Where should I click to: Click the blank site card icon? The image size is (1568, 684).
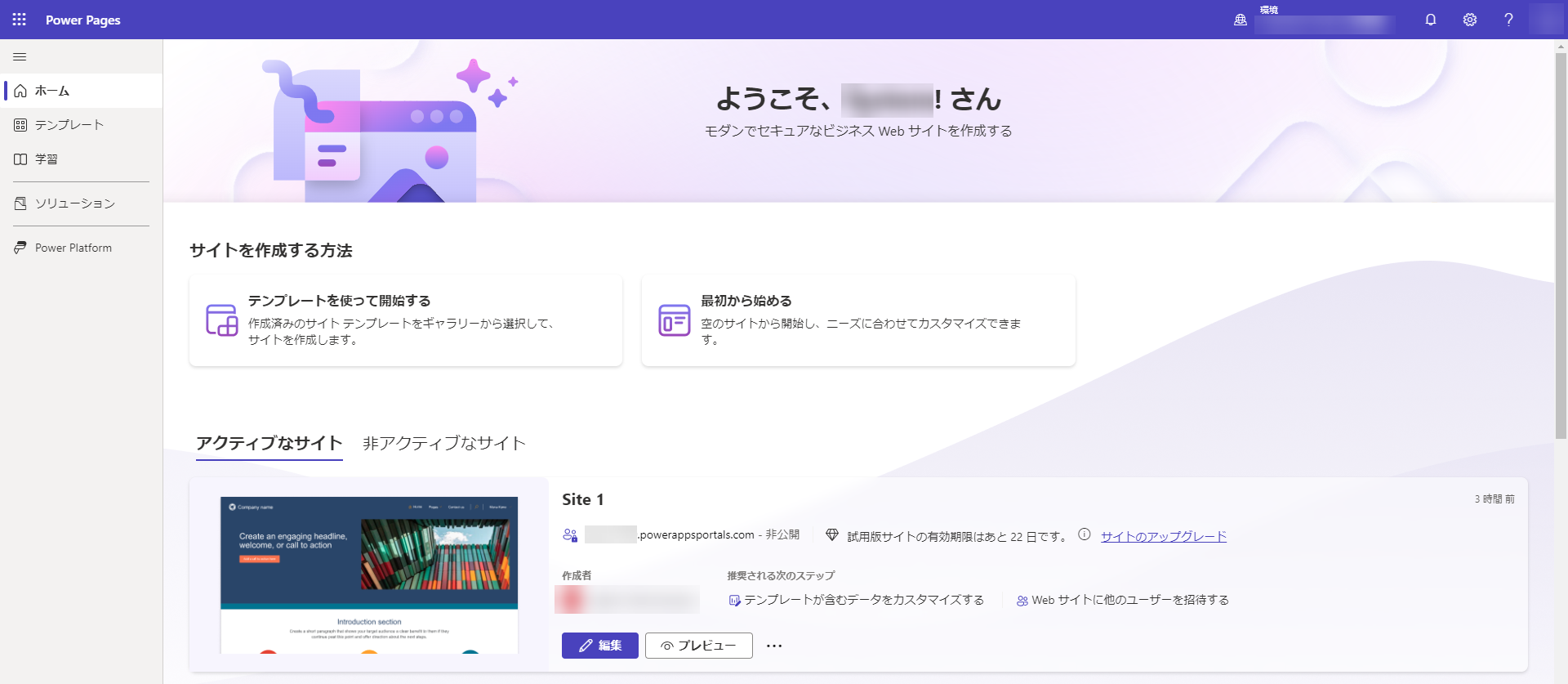click(675, 320)
